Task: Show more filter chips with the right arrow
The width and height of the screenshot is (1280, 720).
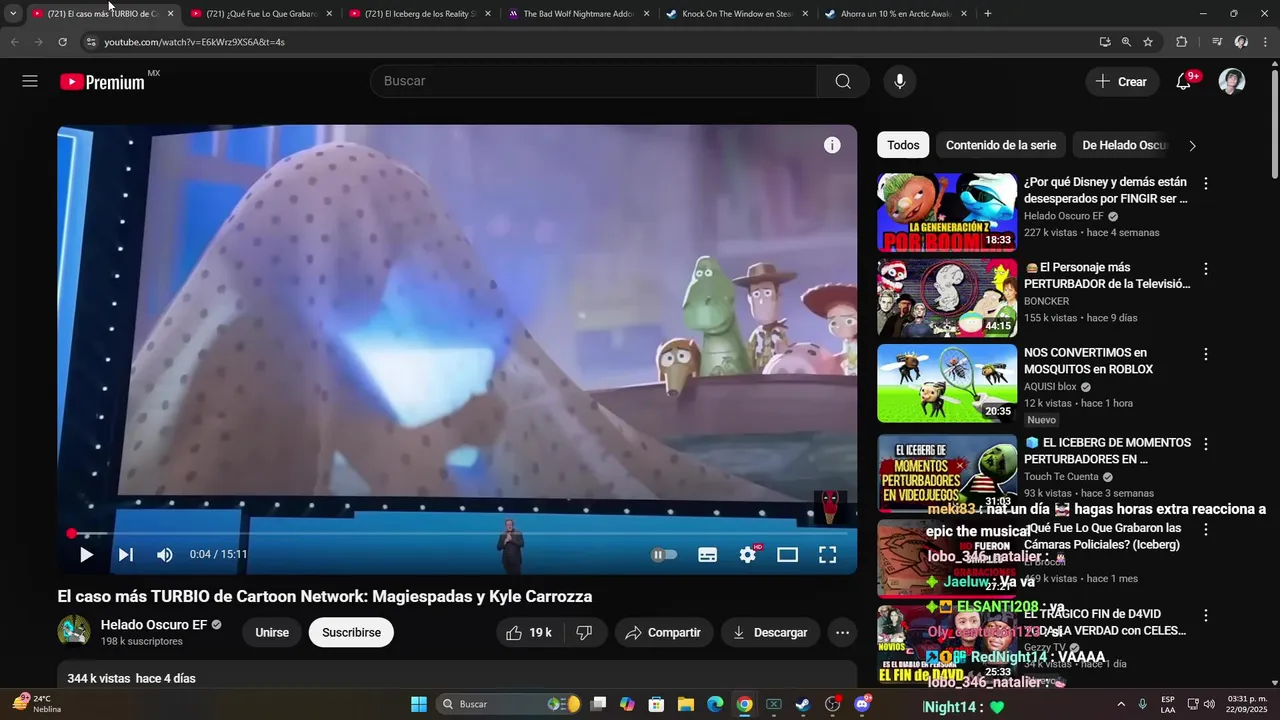Action: tap(1192, 145)
